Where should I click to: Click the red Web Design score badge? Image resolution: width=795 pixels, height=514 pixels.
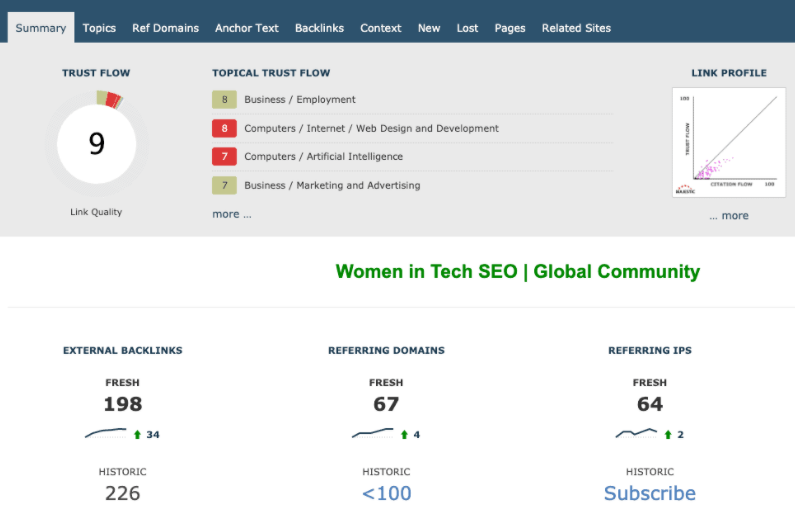point(224,128)
